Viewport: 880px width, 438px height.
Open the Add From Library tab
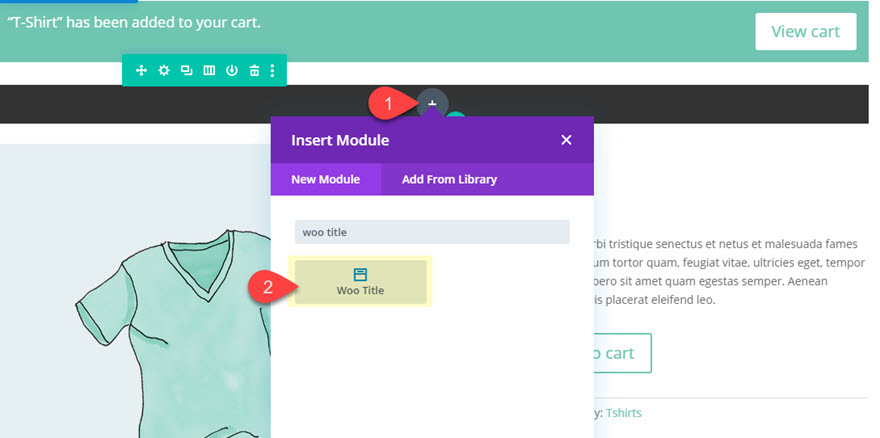[450, 180]
